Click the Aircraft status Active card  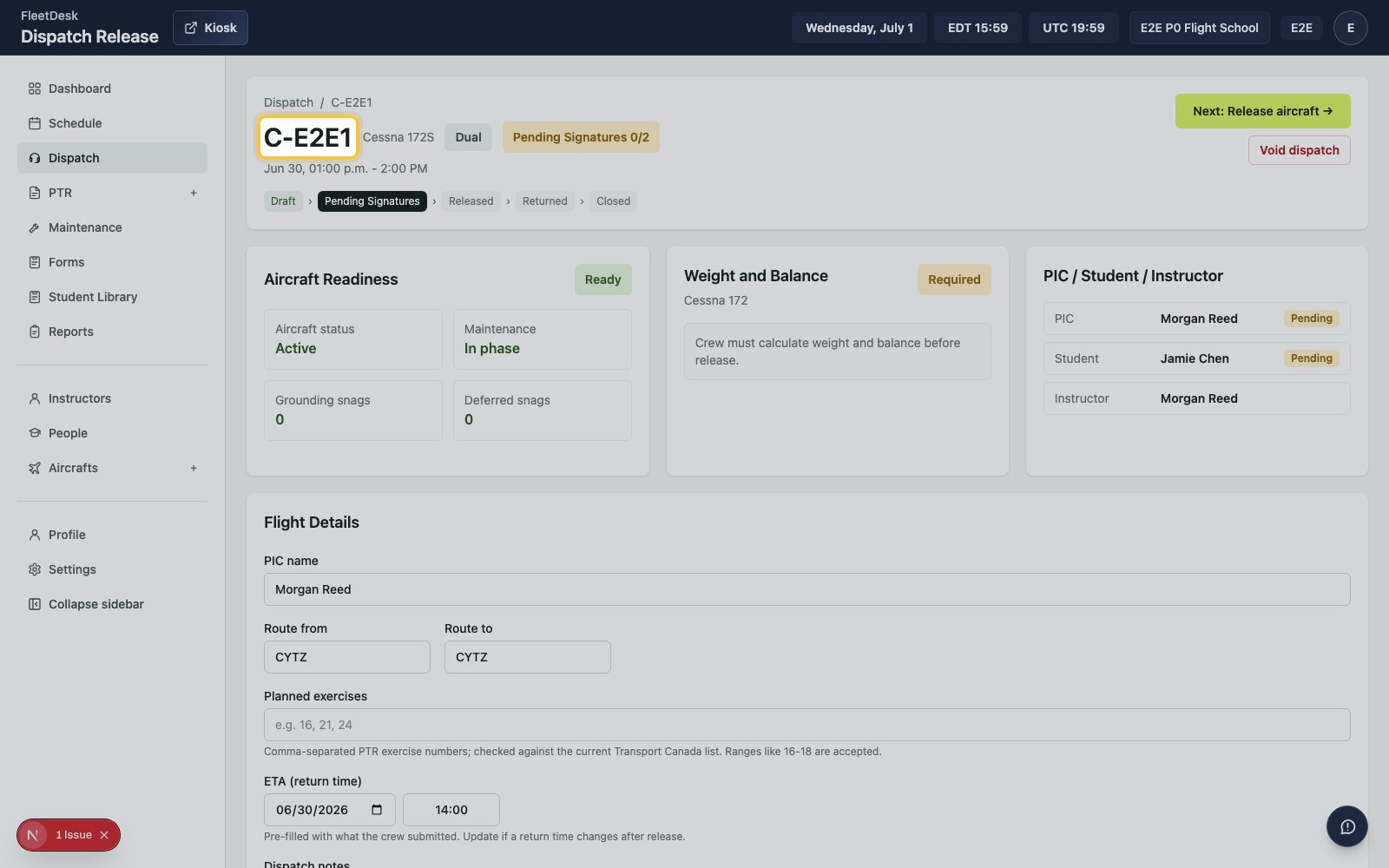pos(352,339)
